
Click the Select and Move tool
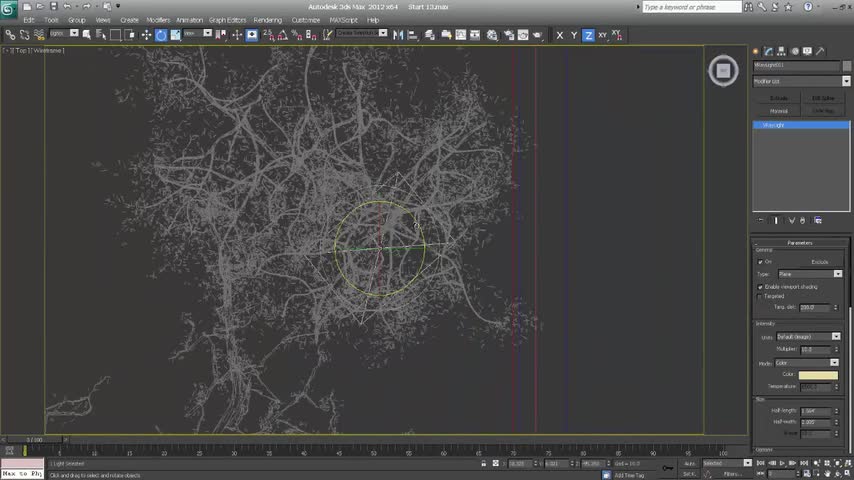[x=146, y=35]
